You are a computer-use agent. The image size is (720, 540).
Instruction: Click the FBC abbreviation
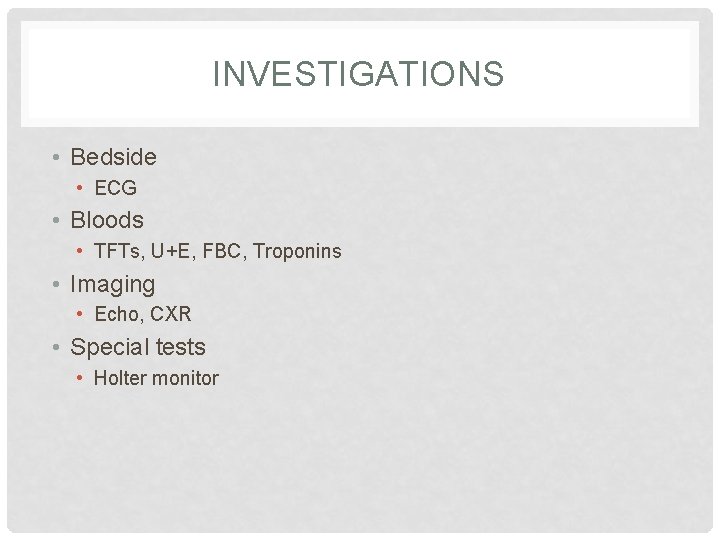coord(223,251)
